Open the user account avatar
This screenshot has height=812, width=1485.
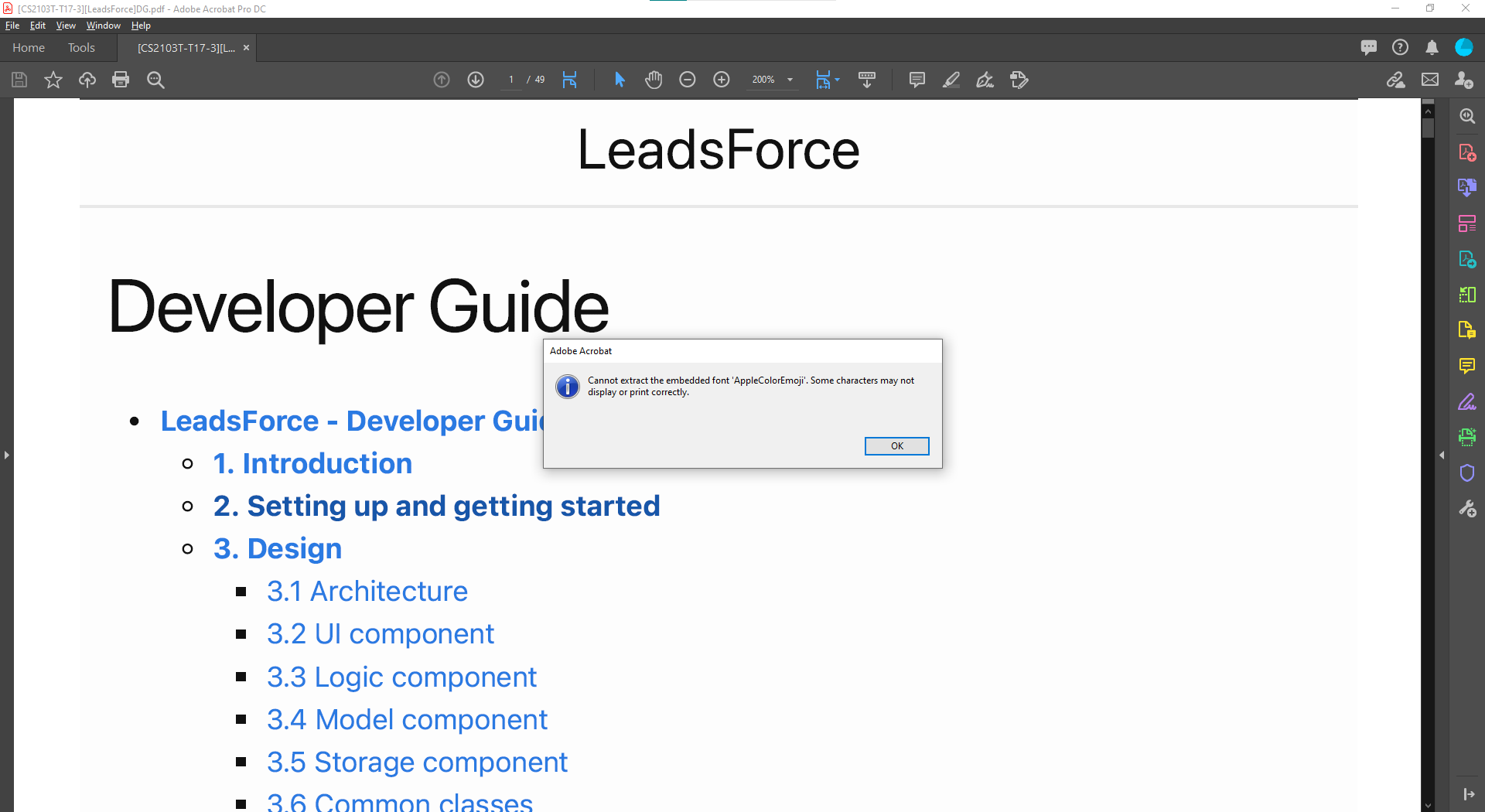point(1464,47)
